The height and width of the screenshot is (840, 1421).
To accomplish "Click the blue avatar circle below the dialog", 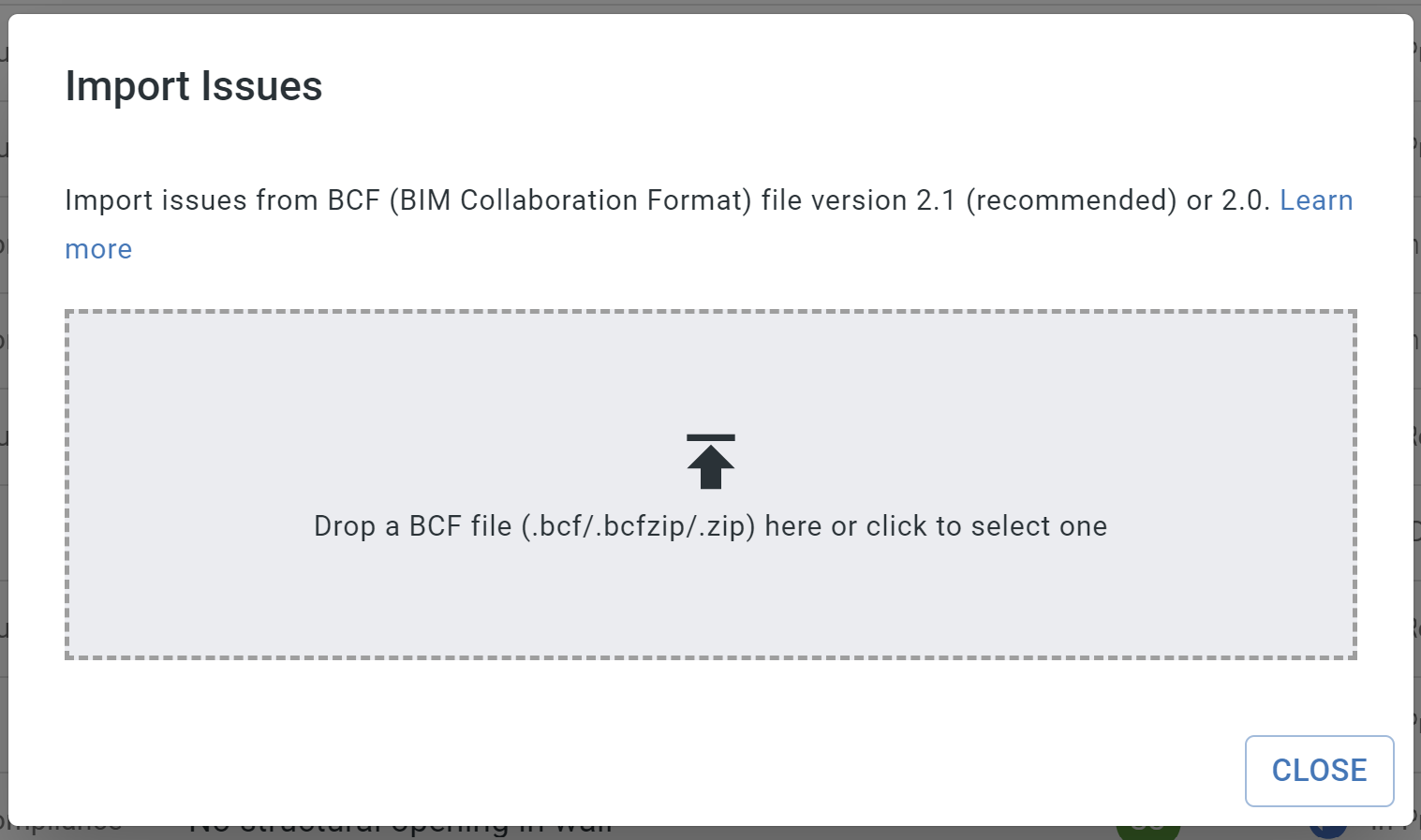I will point(1327,832).
